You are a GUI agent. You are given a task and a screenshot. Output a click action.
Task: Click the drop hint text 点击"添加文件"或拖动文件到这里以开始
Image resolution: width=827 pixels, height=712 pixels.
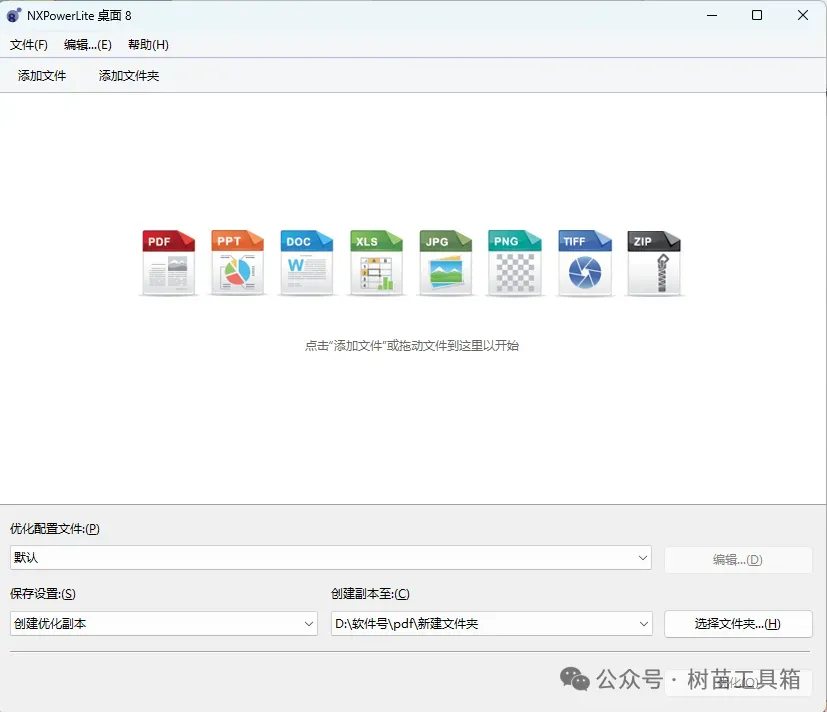click(x=412, y=345)
